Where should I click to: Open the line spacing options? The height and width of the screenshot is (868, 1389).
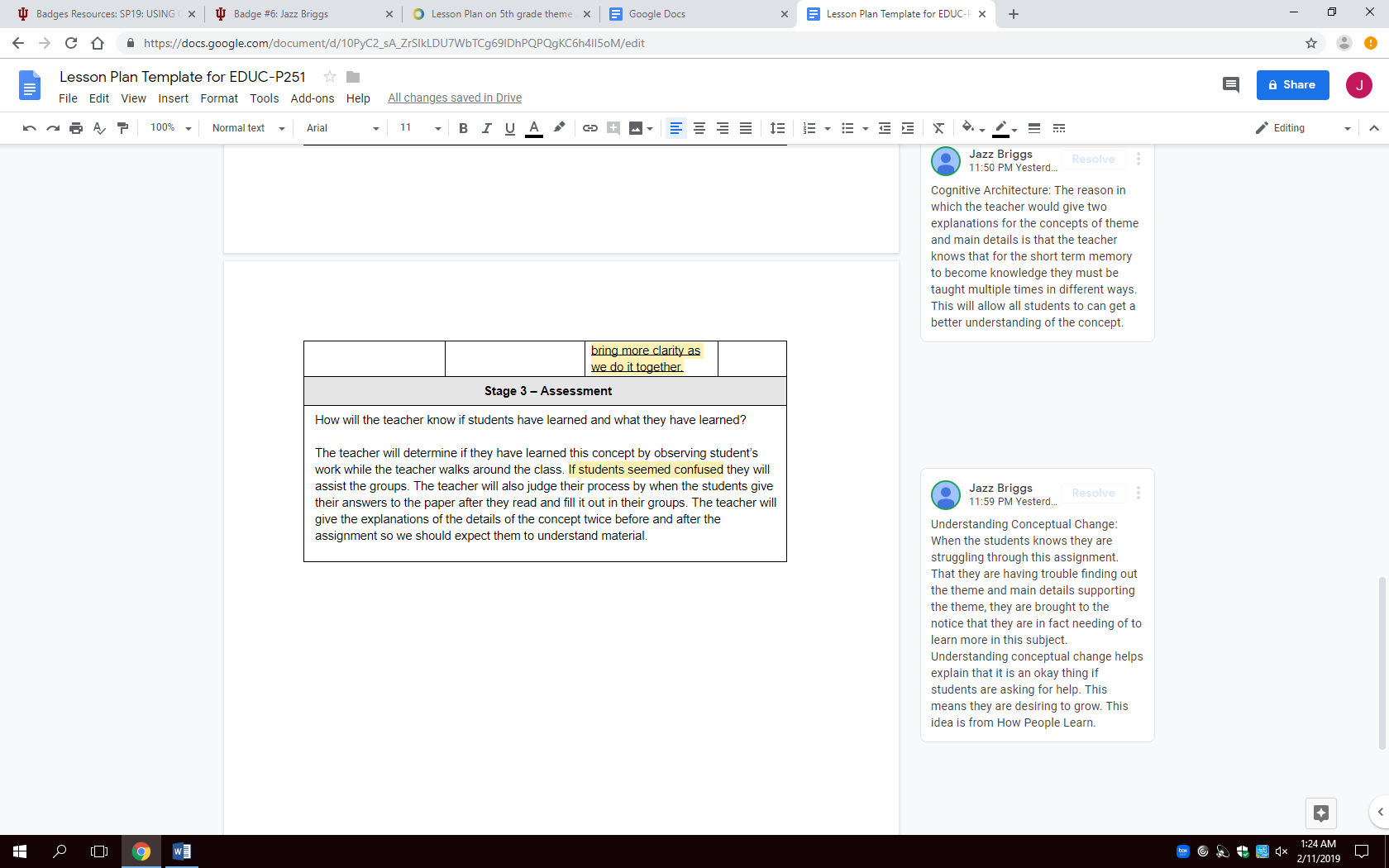click(x=777, y=128)
